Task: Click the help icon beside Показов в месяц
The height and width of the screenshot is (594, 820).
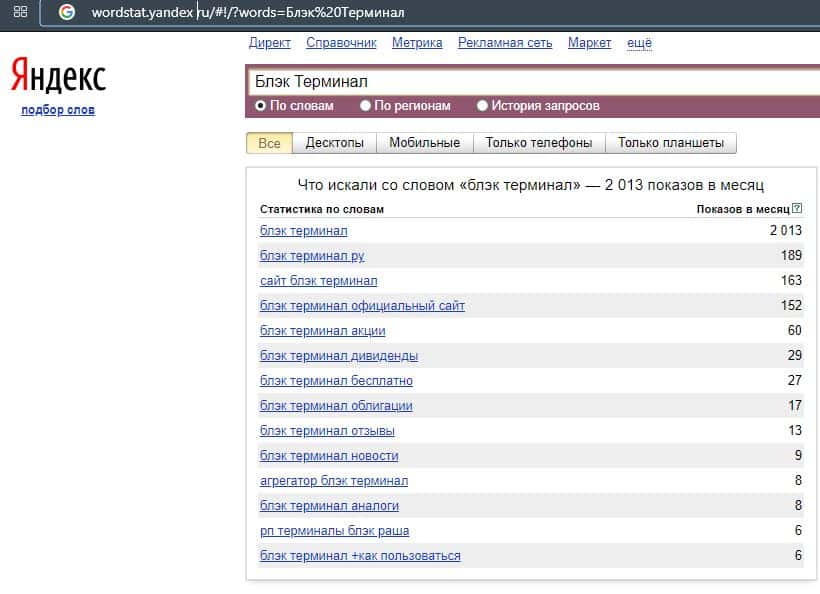Action: click(796, 208)
